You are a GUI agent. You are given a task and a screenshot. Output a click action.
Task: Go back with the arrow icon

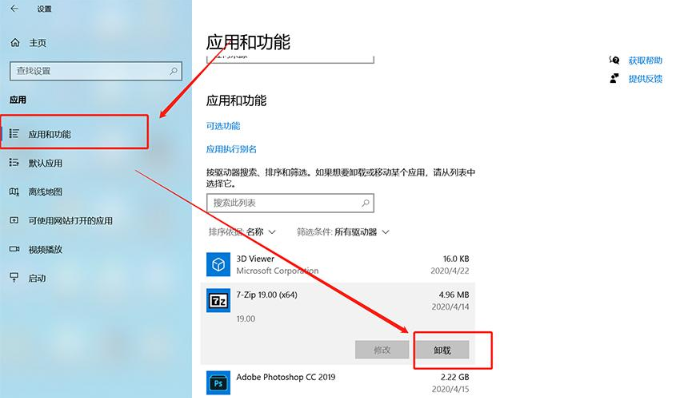[14, 8]
